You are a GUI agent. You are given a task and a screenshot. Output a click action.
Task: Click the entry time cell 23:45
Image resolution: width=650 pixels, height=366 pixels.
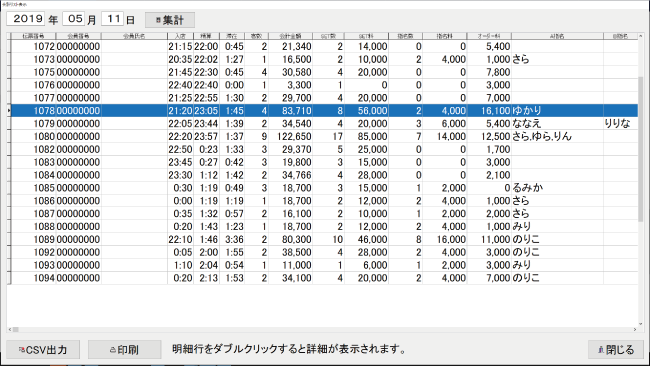click(180, 162)
